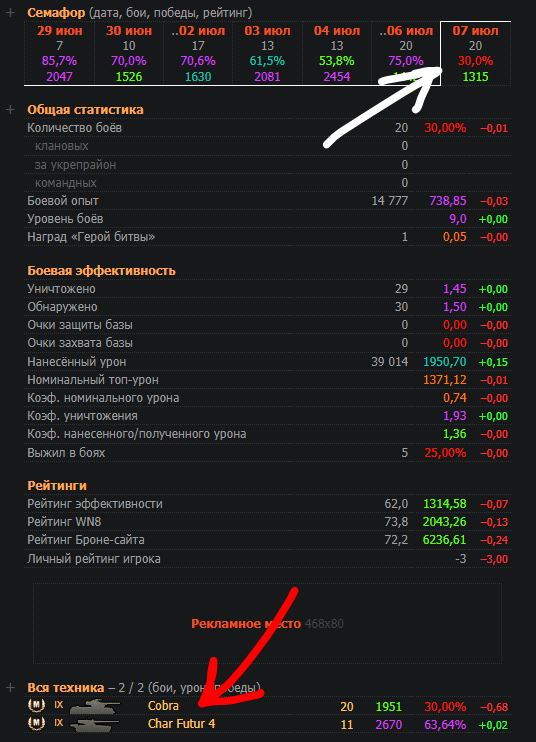Click the Char Futur 4 tank silhouette

95,724
